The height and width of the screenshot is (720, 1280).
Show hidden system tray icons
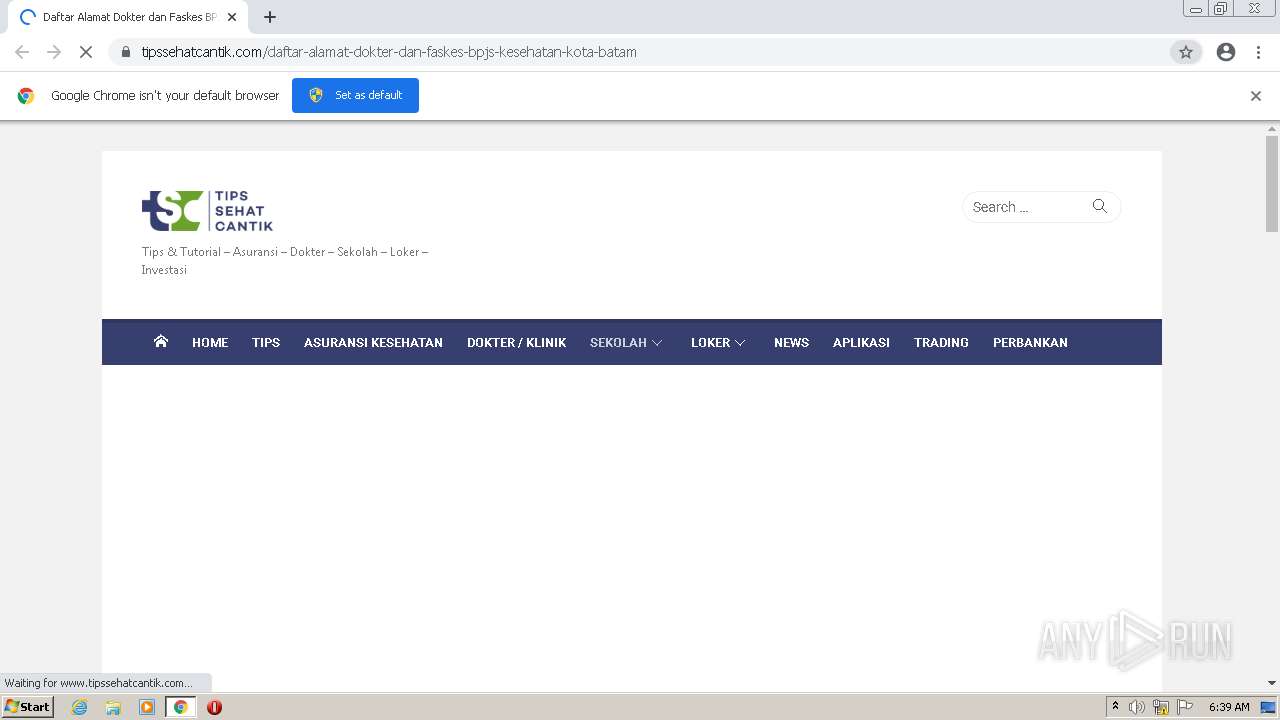(x=1115, y=707)
